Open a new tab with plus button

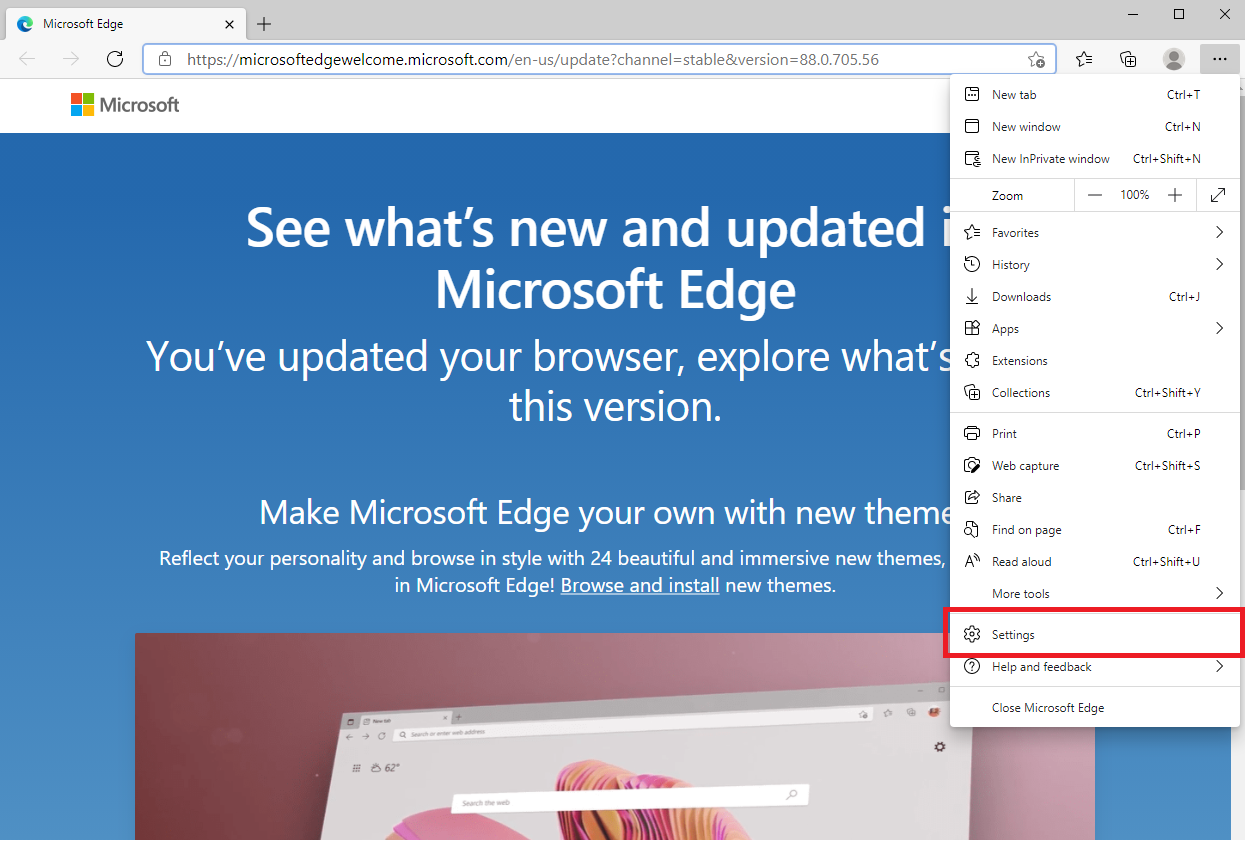click(264, 24)
